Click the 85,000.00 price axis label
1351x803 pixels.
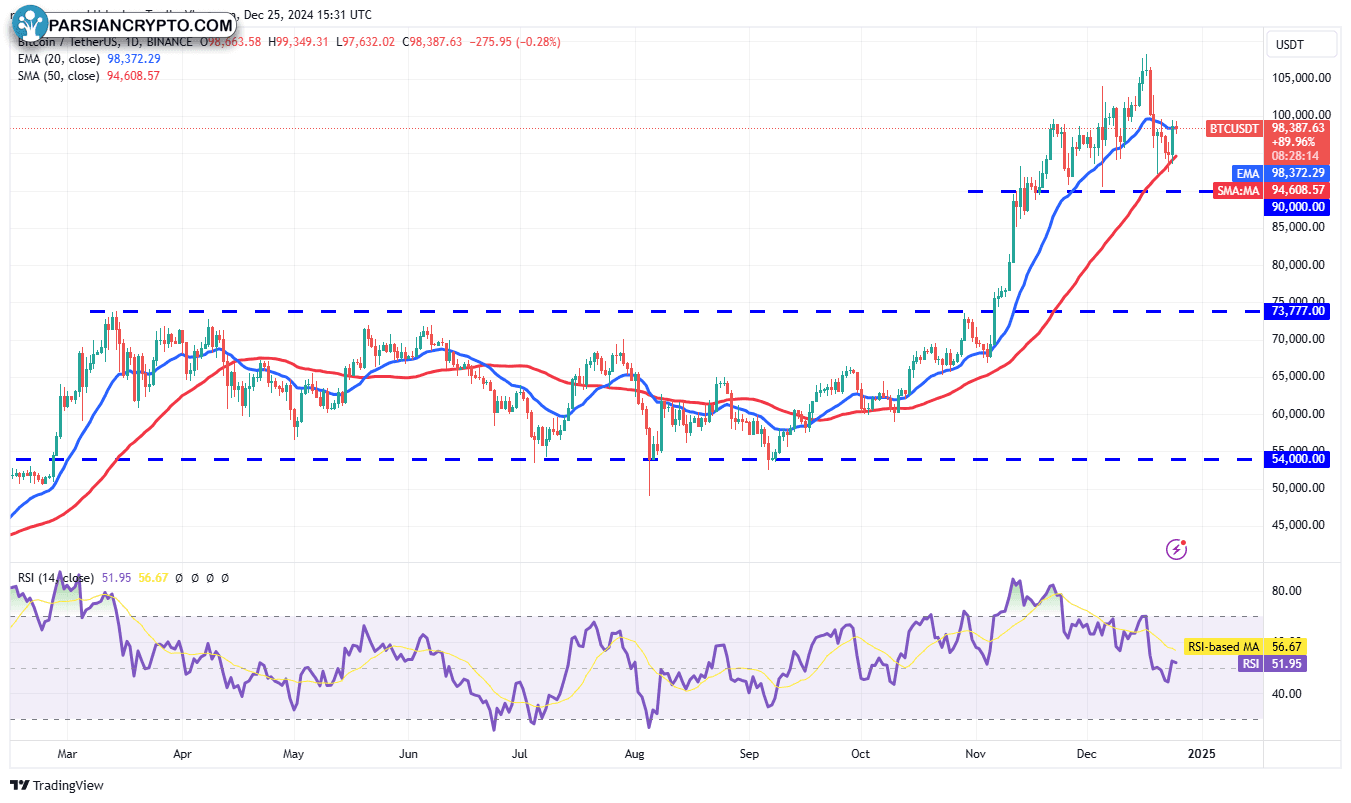coord(1298,226)
